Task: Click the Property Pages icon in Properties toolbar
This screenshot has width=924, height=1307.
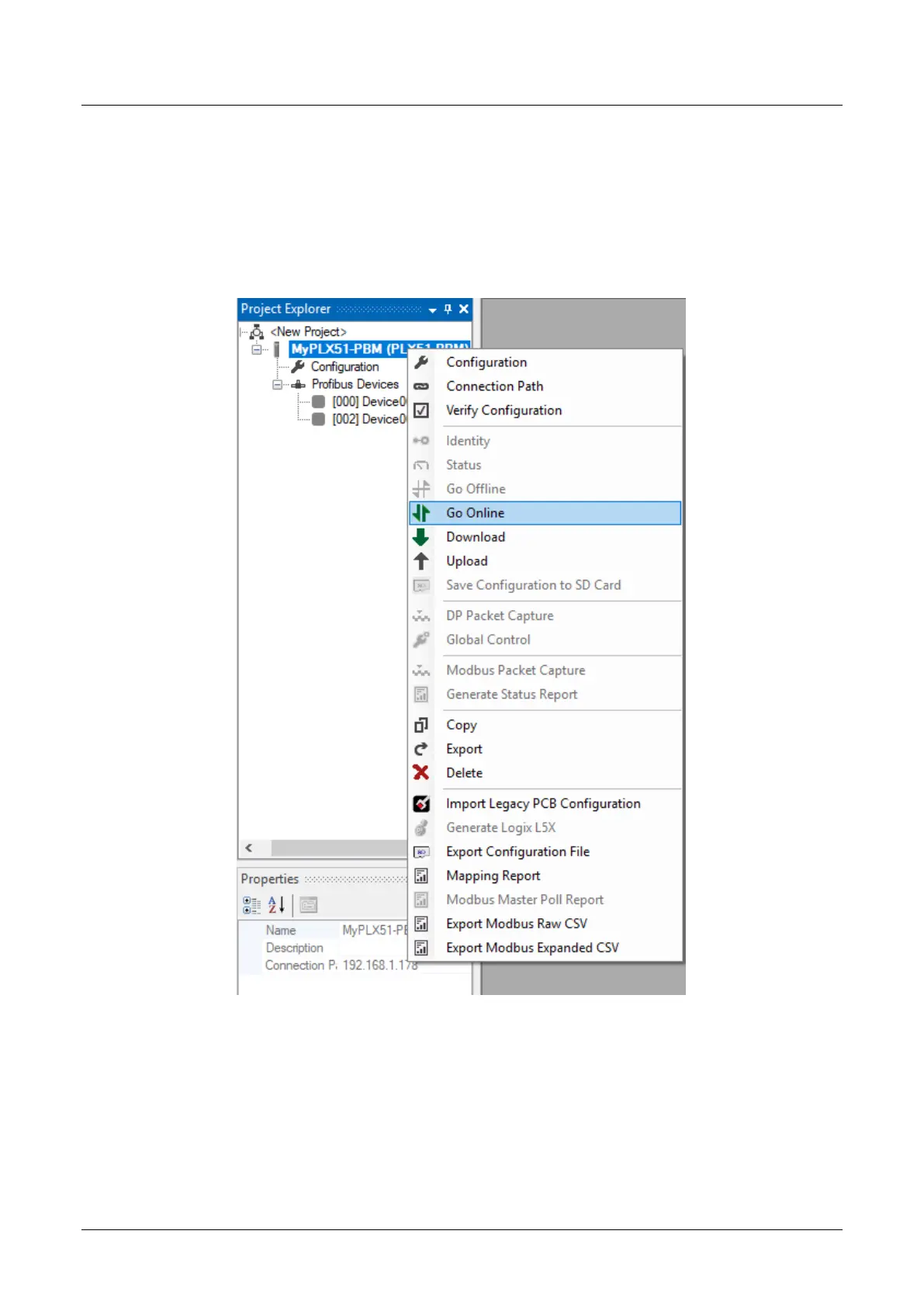Action: pyautogui.click(x=308, y=905)
